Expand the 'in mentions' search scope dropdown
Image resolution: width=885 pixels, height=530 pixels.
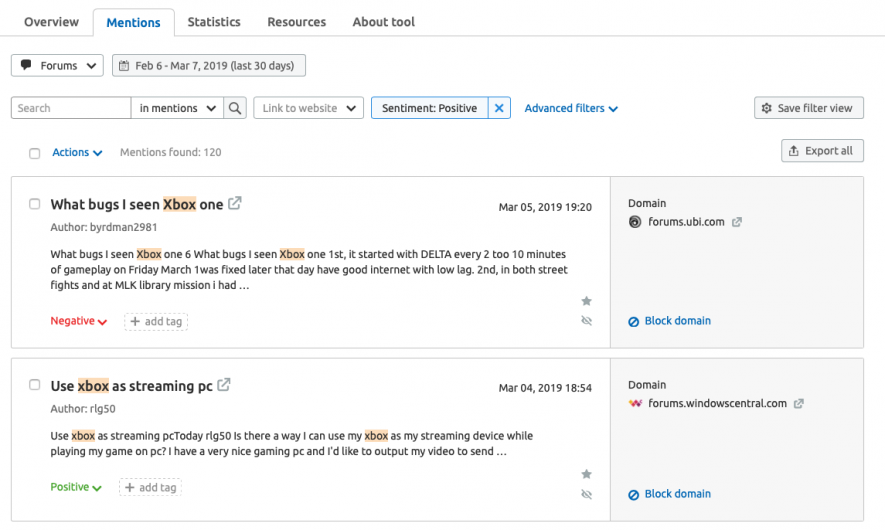click(177, 108)
